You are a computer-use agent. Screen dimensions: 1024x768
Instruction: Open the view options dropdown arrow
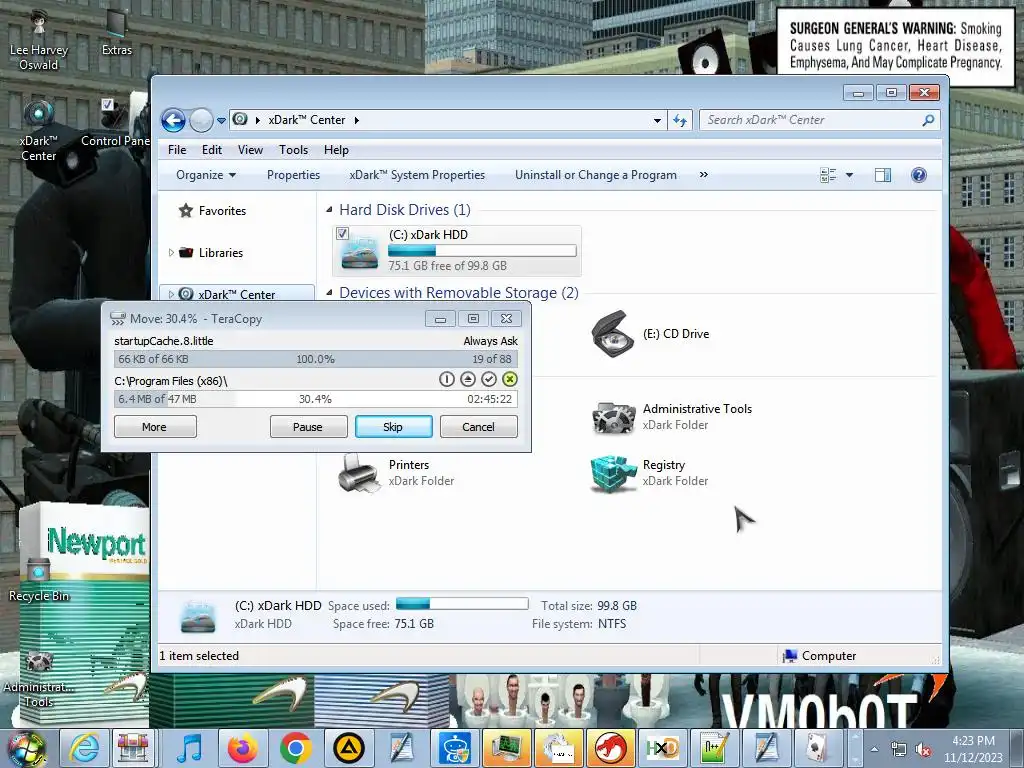[x=849, y=175]
